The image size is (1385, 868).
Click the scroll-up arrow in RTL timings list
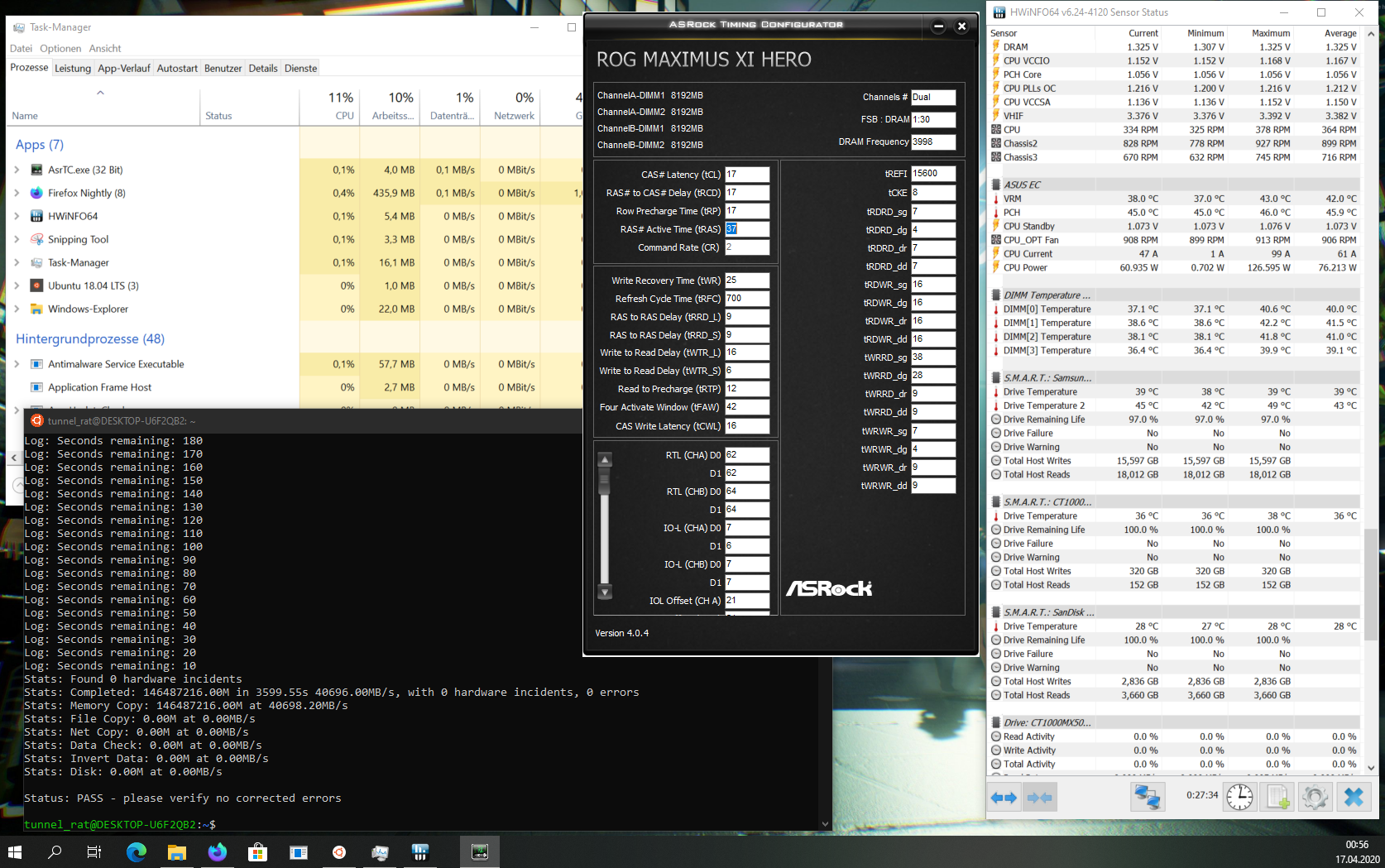coord(605,459)
